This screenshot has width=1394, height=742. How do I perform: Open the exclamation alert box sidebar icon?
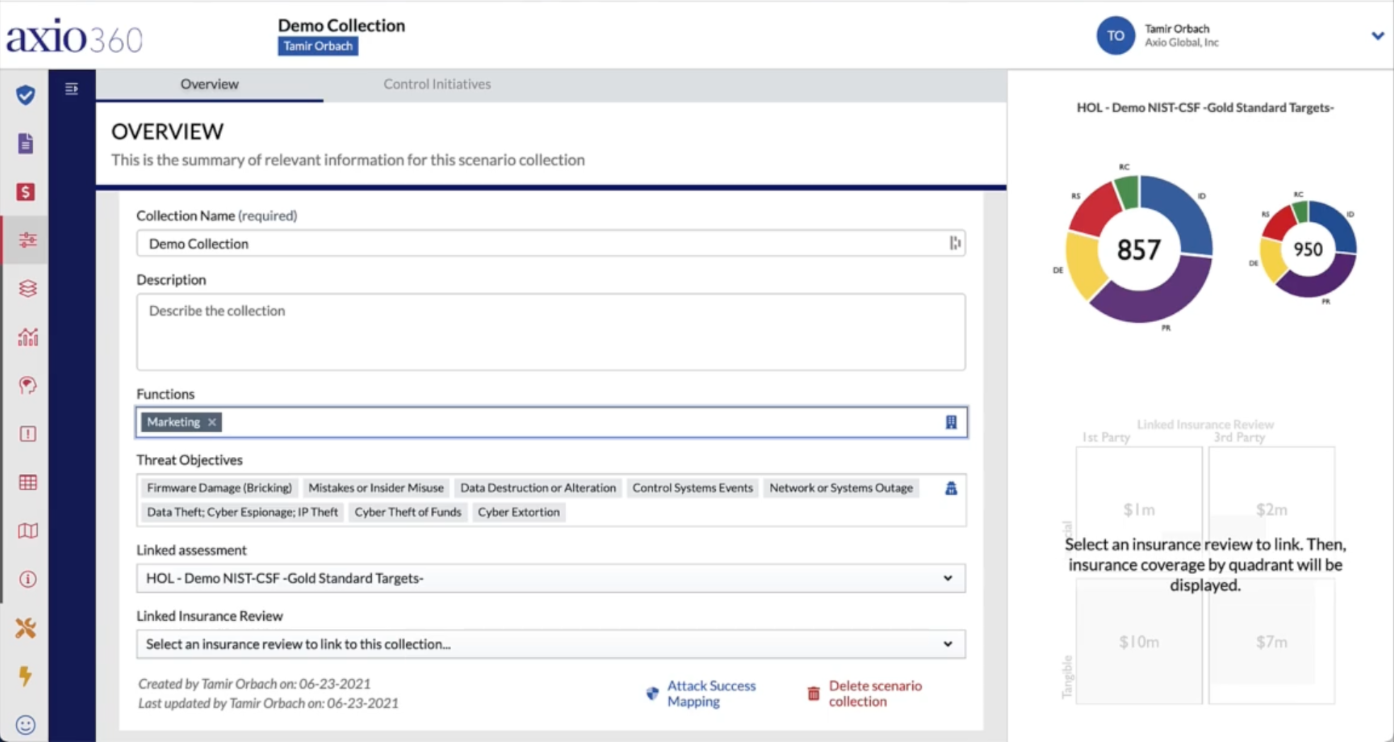pyautogui.click(x=27, y=433)
